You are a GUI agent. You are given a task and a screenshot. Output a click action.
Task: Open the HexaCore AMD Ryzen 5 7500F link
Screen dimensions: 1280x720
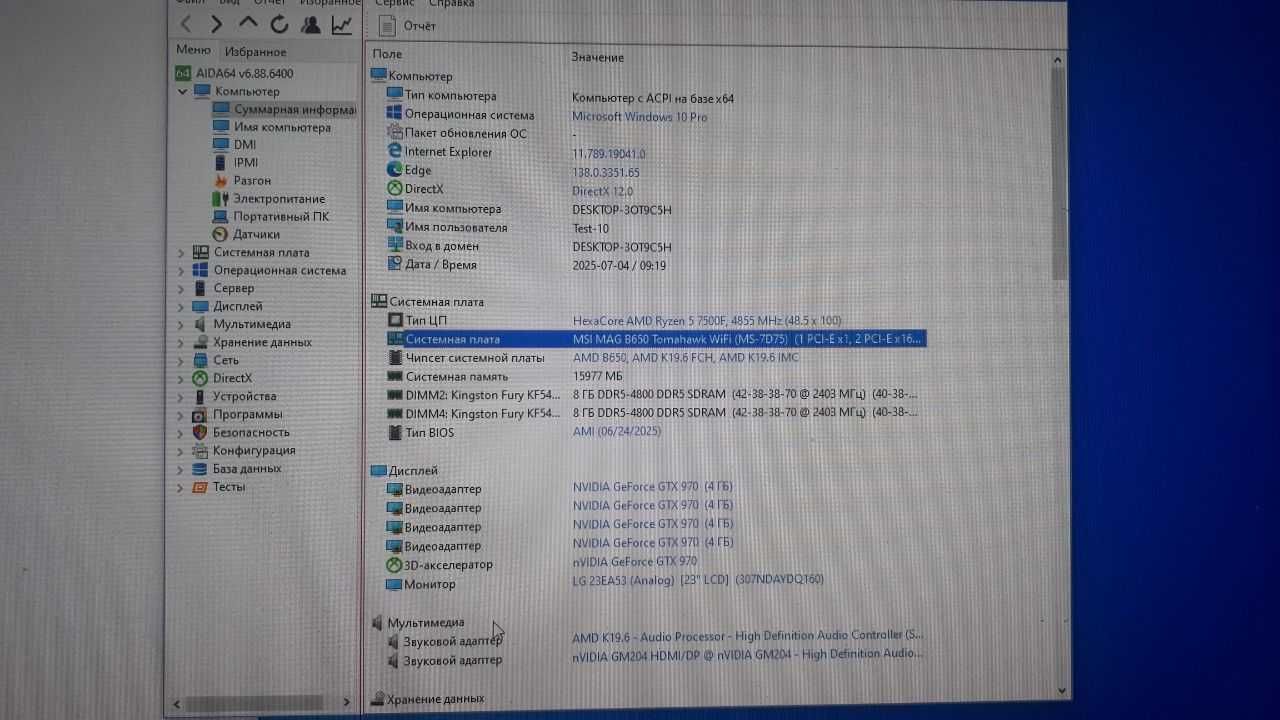pyautogui.click(x=709, y=321)
